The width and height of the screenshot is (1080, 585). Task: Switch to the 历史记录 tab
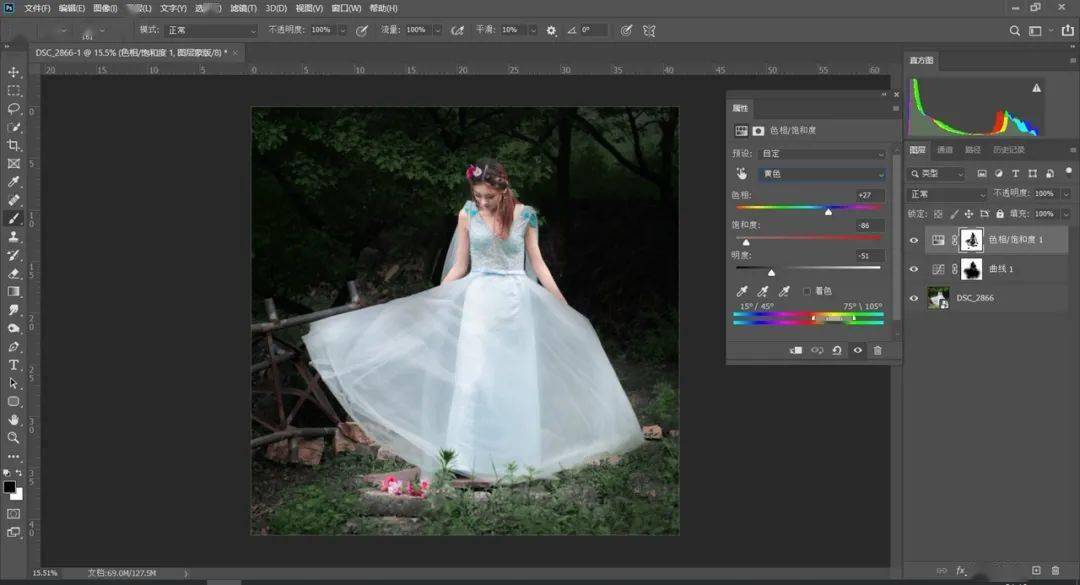point(1008,150)
